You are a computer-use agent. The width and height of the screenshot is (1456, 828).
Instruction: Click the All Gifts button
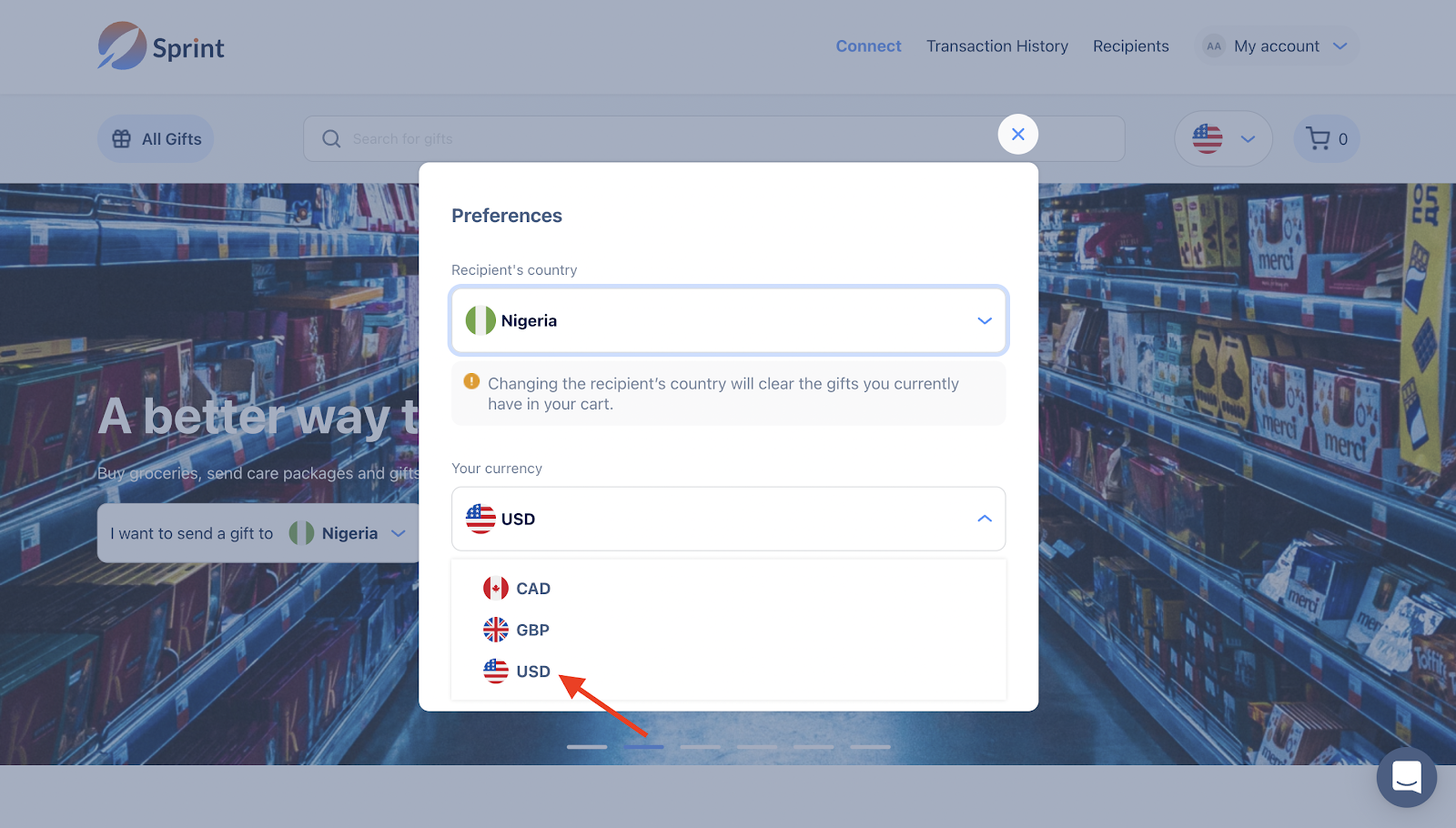(x=156, y=138)
